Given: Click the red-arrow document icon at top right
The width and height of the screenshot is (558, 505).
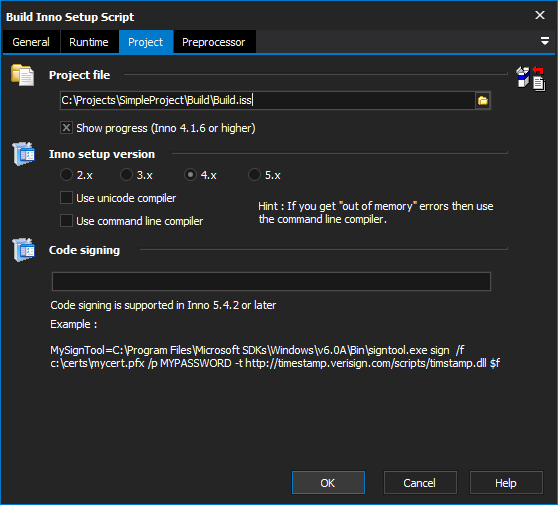Looking at the screenshot, I should coord(539,79).
